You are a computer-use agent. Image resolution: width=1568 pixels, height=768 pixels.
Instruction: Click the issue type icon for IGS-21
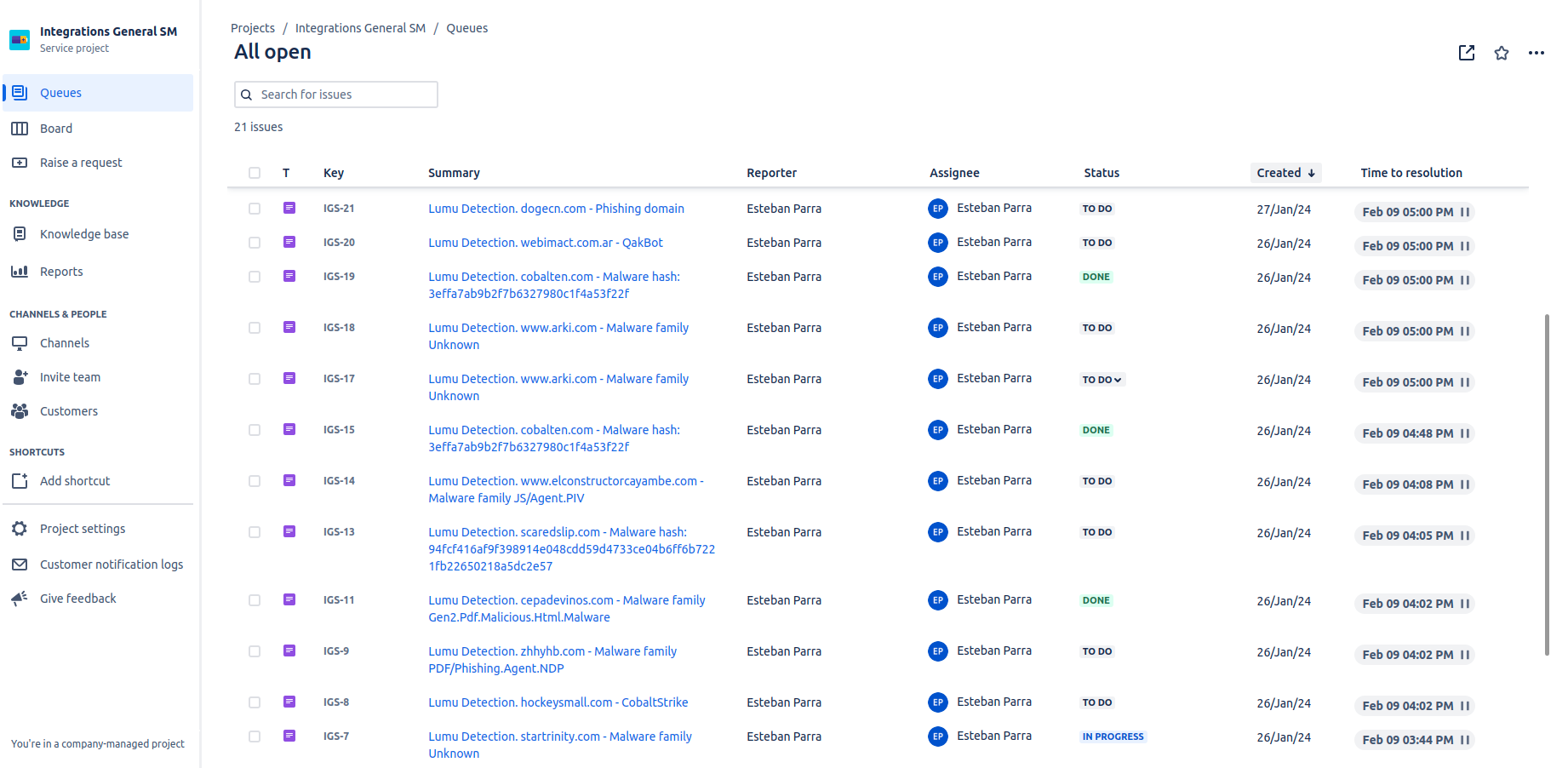(x=289, y=208)
